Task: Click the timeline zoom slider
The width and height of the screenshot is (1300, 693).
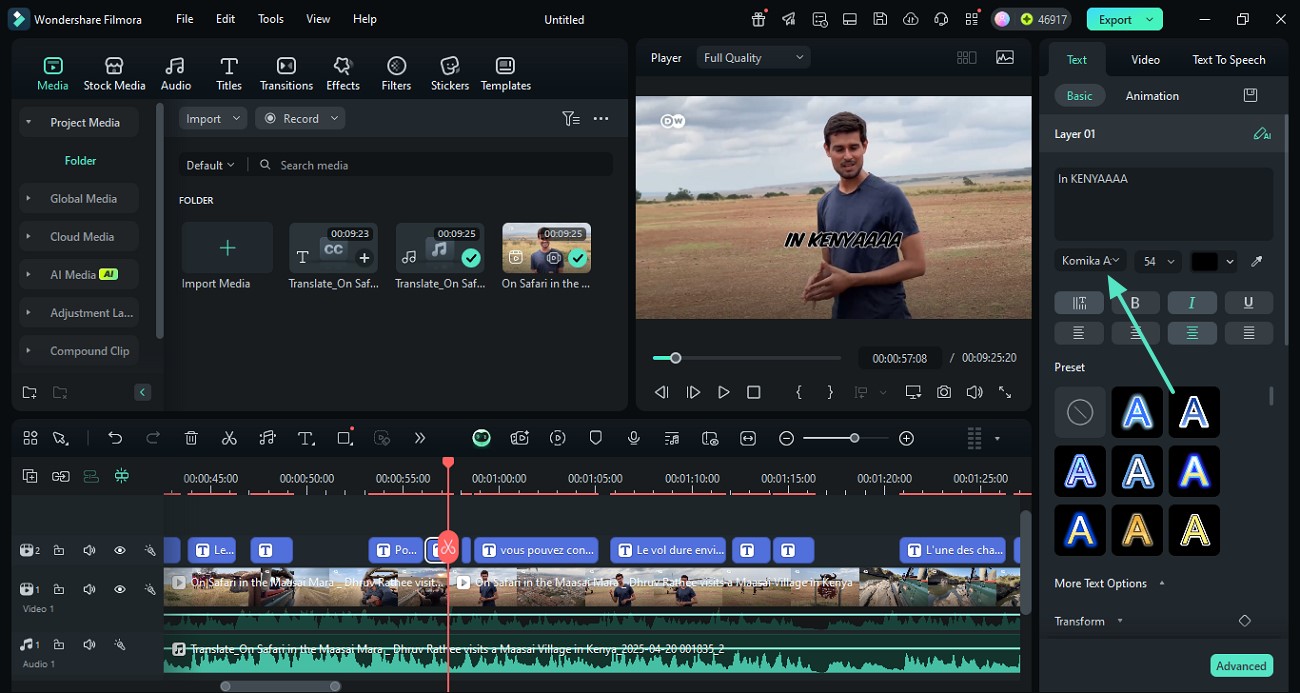Action: 846,438
